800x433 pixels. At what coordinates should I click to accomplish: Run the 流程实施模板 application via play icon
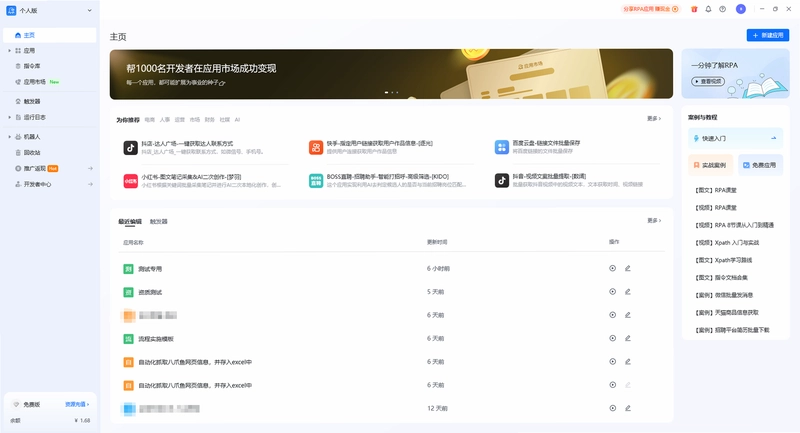(x=612, y=338)
